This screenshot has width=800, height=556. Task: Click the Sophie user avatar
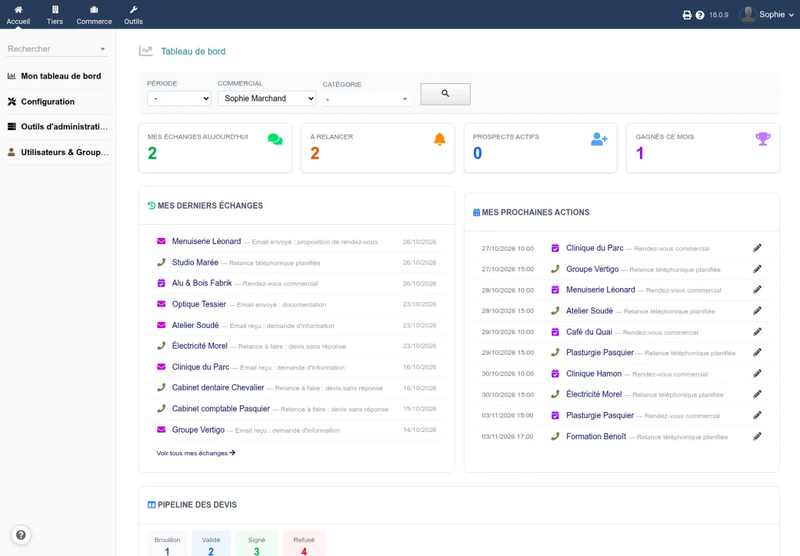click(x=747, y=15)
